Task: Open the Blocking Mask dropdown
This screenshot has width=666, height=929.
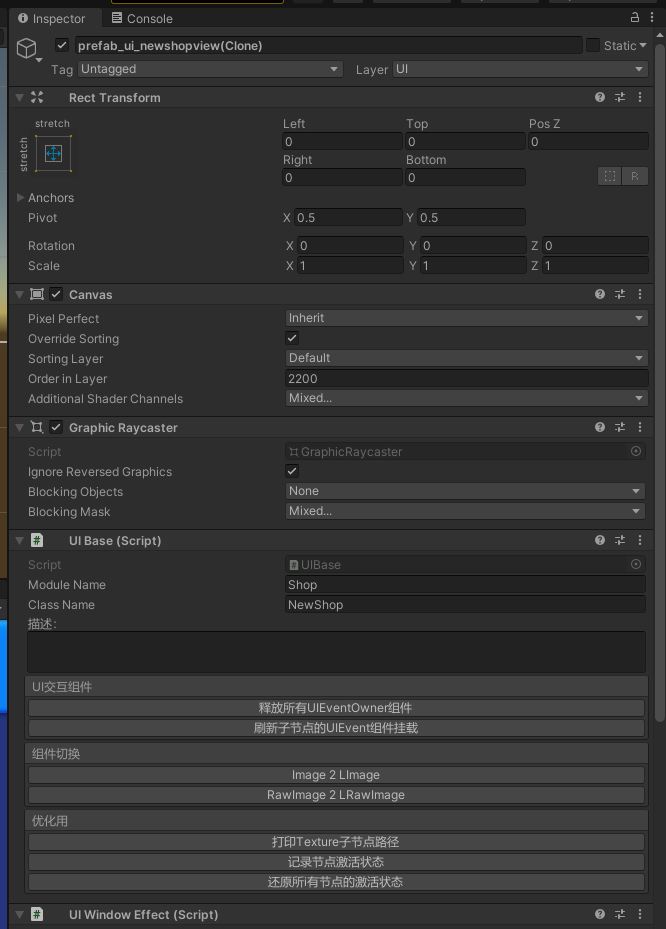Action: (x=465, y=511)
